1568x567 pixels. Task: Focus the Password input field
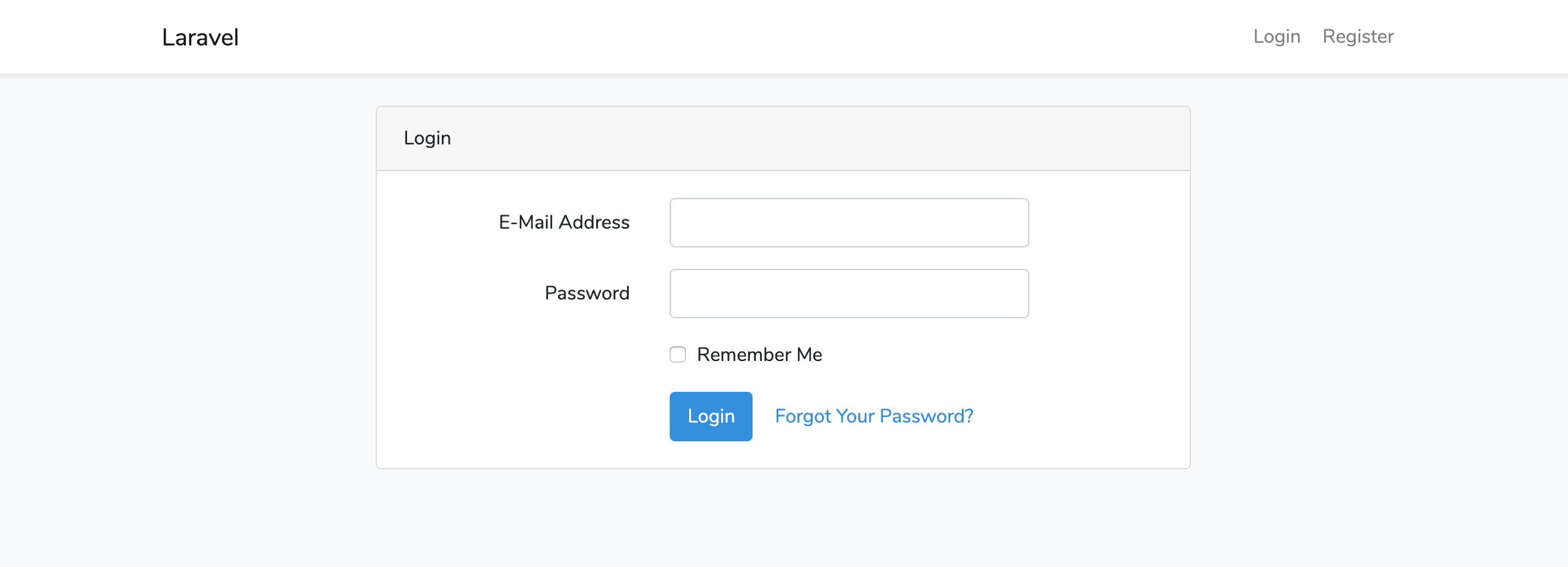click(x=849, y=294)
